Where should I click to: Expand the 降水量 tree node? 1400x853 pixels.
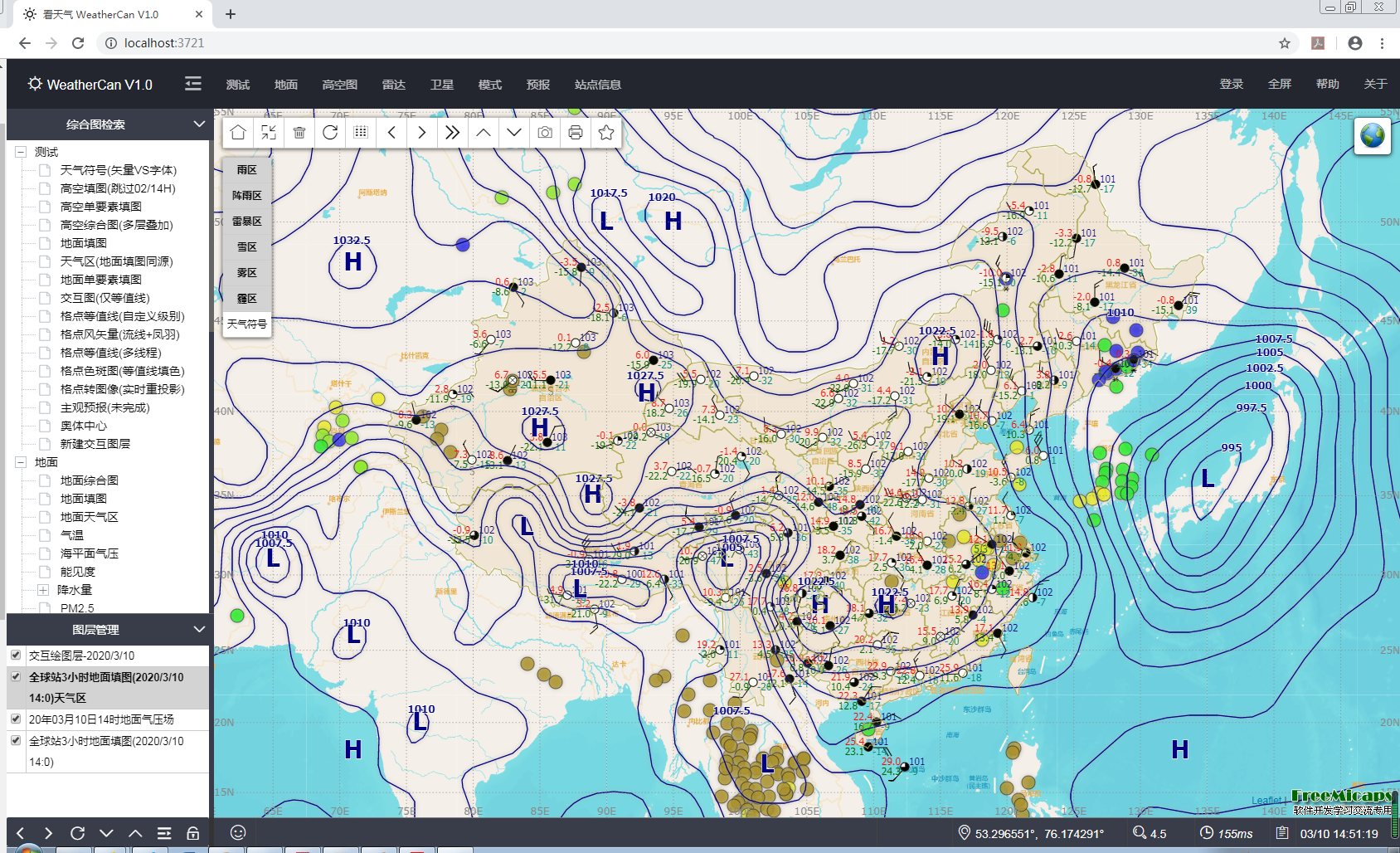41,590
